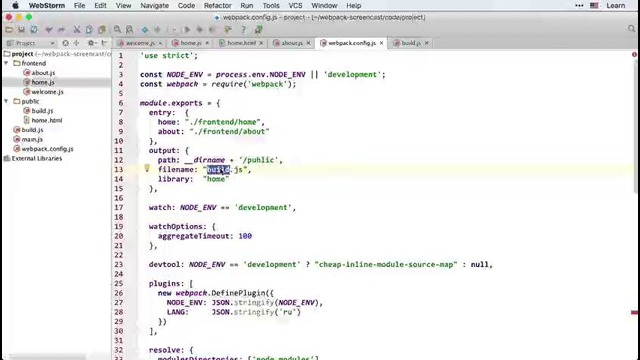Click the Save All toolbar icon
The image size is (640, 360).
21,30
